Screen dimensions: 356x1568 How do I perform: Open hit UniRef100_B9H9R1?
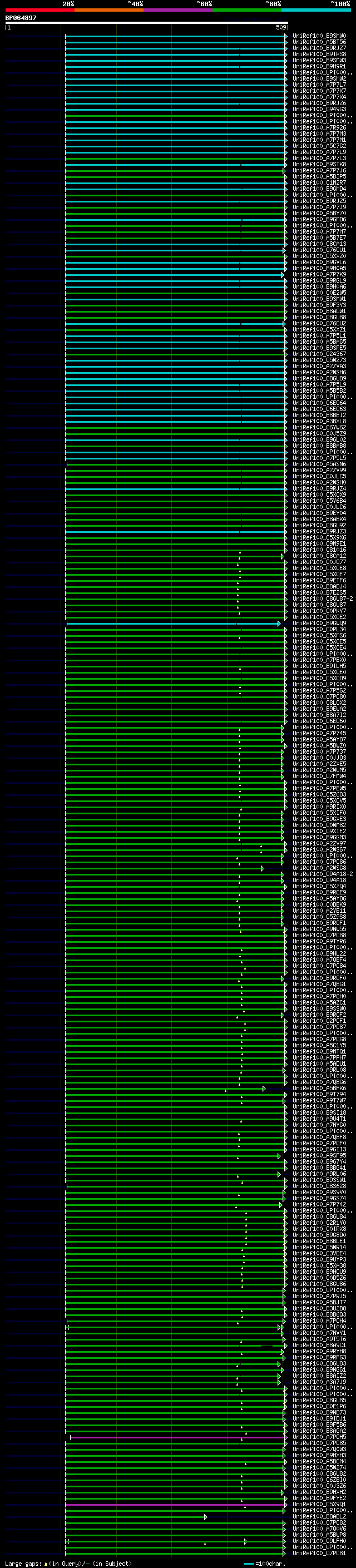pos(319,66)
